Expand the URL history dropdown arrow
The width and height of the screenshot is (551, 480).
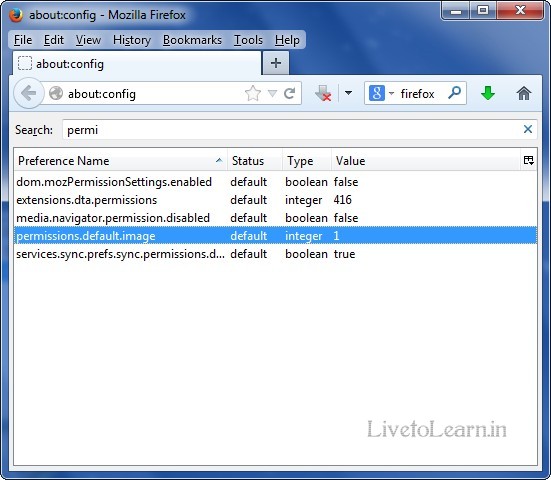point(272,93)
